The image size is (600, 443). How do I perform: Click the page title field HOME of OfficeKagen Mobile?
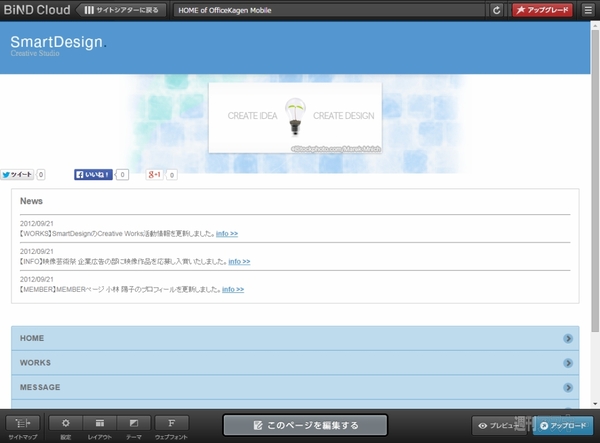click(x=329, y=10)
